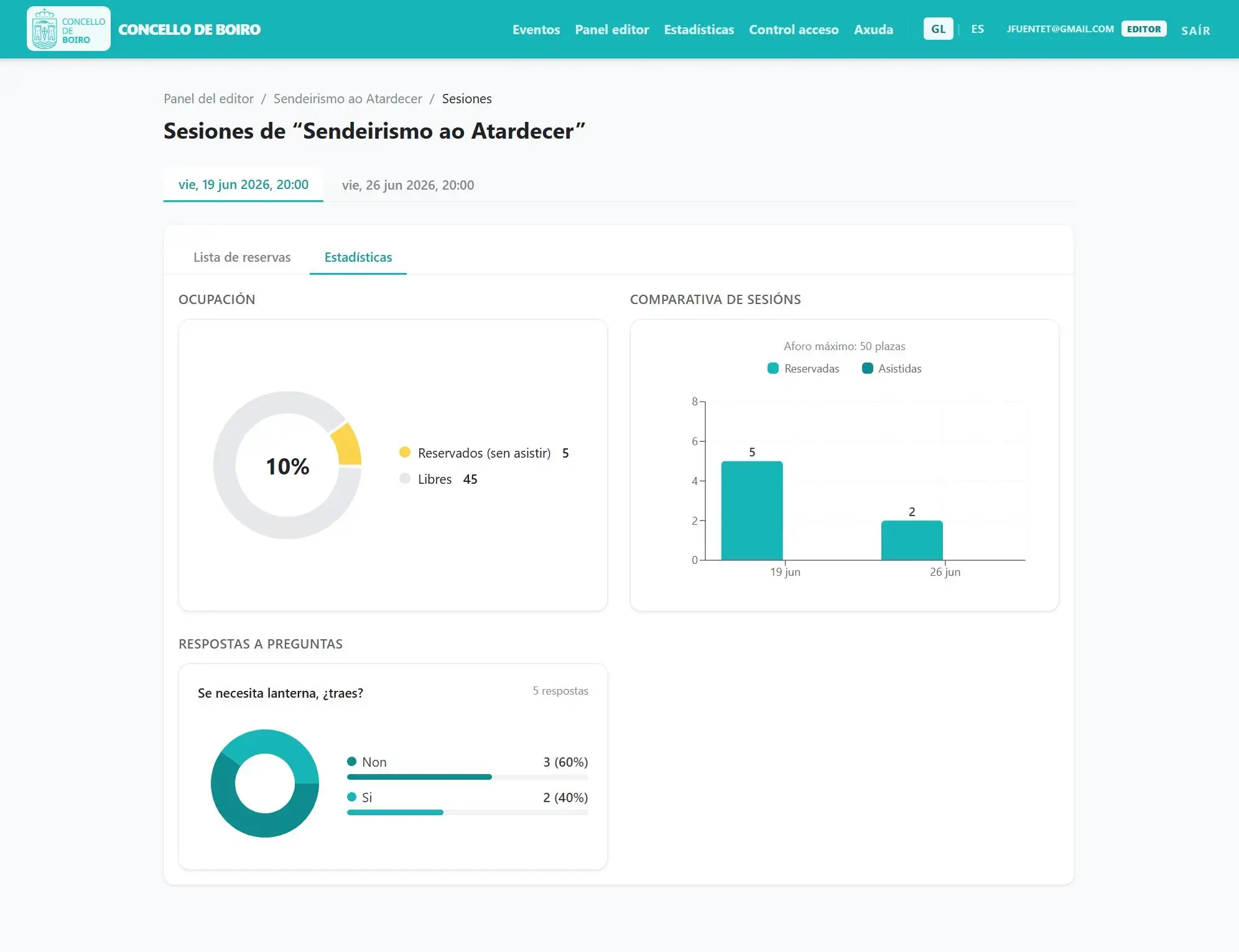The width and height of the screenshot is (1239, 952).
Task: Open Control acceso page
Action: [x=793, y=29]
